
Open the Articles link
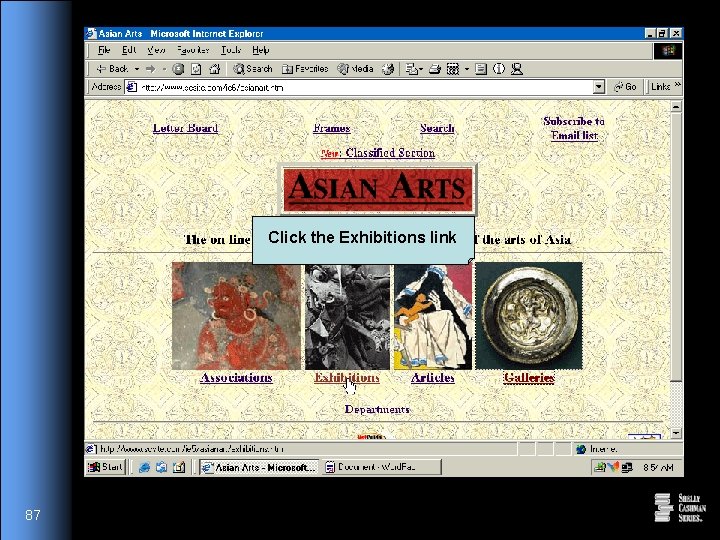433,377
